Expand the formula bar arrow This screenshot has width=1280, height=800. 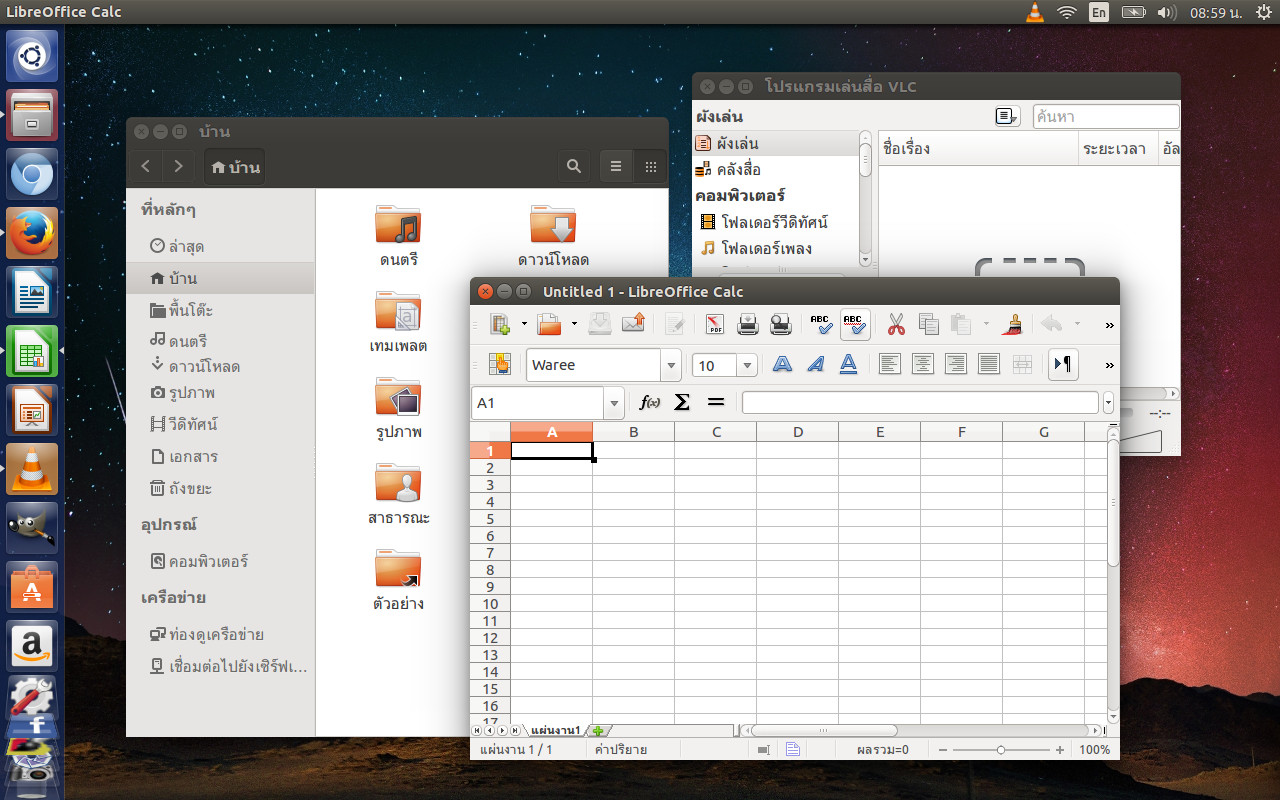tap(1108, 402)
